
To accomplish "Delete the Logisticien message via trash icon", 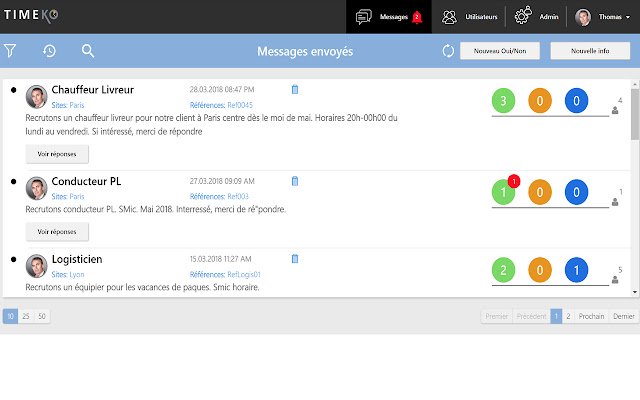I will pyautogui.click(x=295, y=259).
